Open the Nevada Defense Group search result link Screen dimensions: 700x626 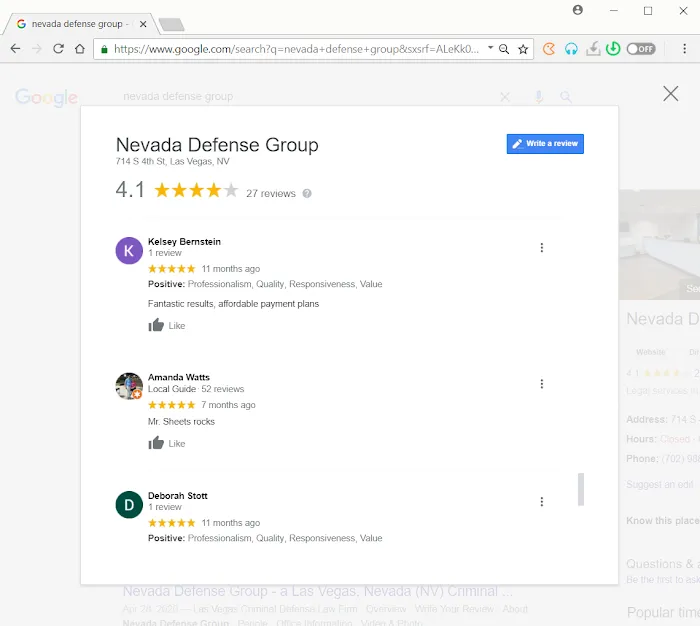tap(318, 591)
